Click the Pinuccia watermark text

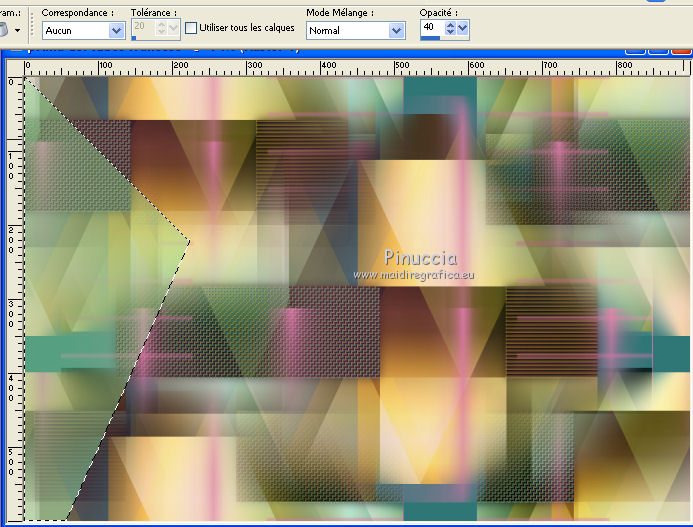point(420,258)
